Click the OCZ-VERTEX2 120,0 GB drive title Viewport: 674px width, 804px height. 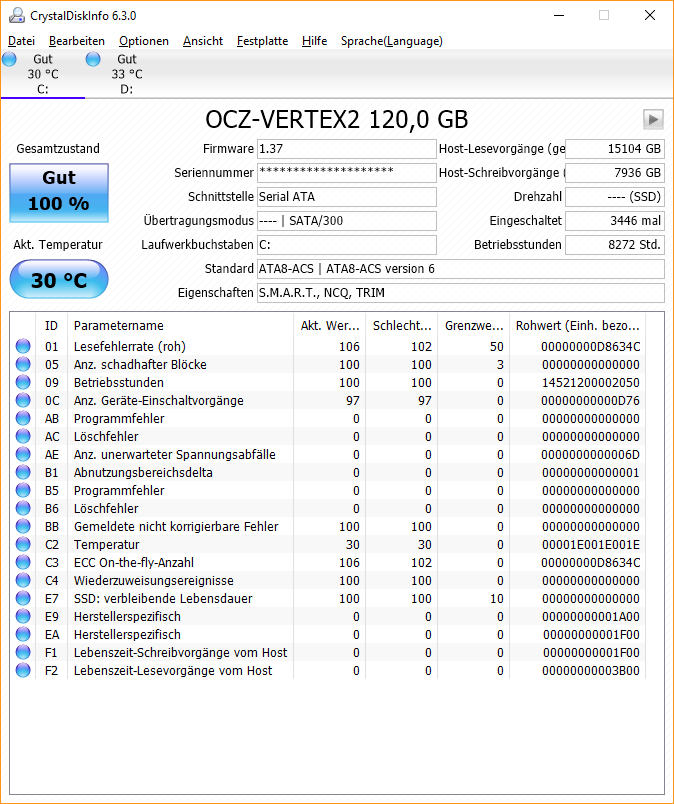336,119
